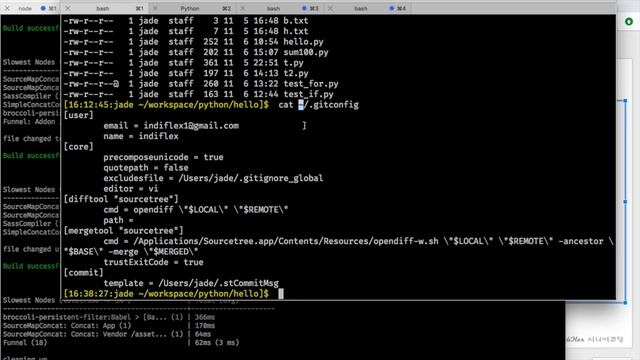The height and width of the screenshot is (360, 640).
Task: Click the bottom-right blue resize handle of the selection
Action: tap(625, 302)
